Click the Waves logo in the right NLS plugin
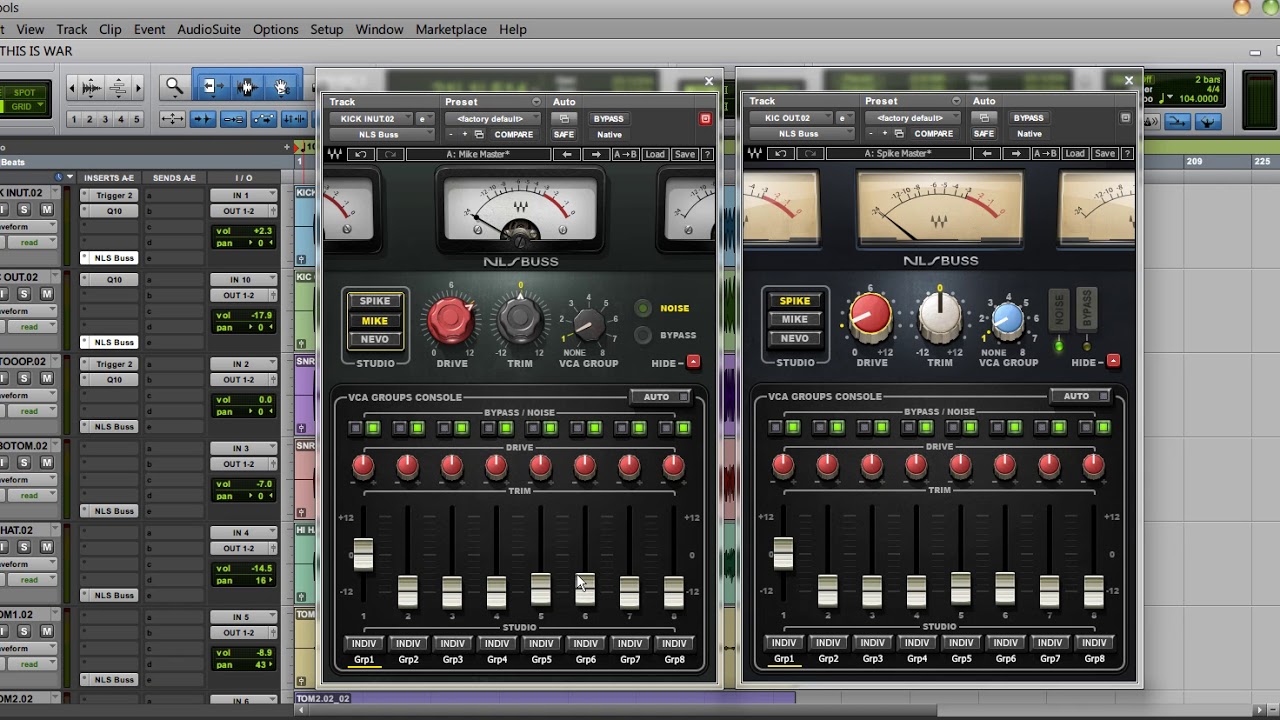Image resolution: width=1280 pixels, height=720 pixels. click(754, 154)
